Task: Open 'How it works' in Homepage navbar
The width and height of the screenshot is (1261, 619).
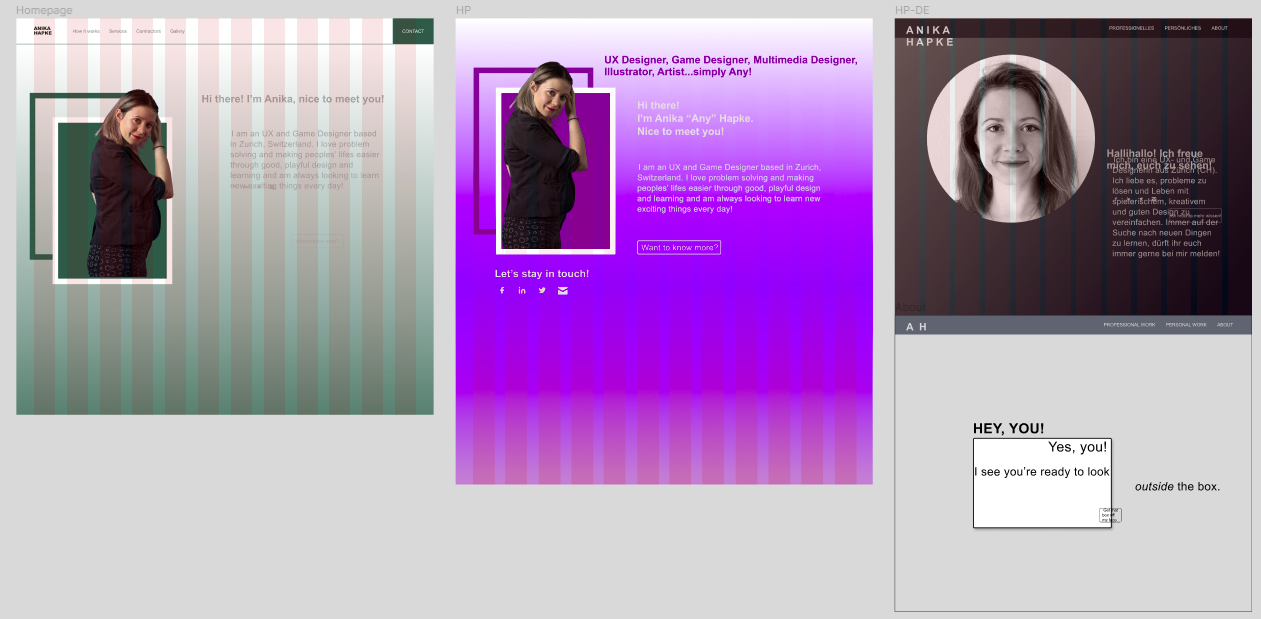Action: [x=85, y=31]
